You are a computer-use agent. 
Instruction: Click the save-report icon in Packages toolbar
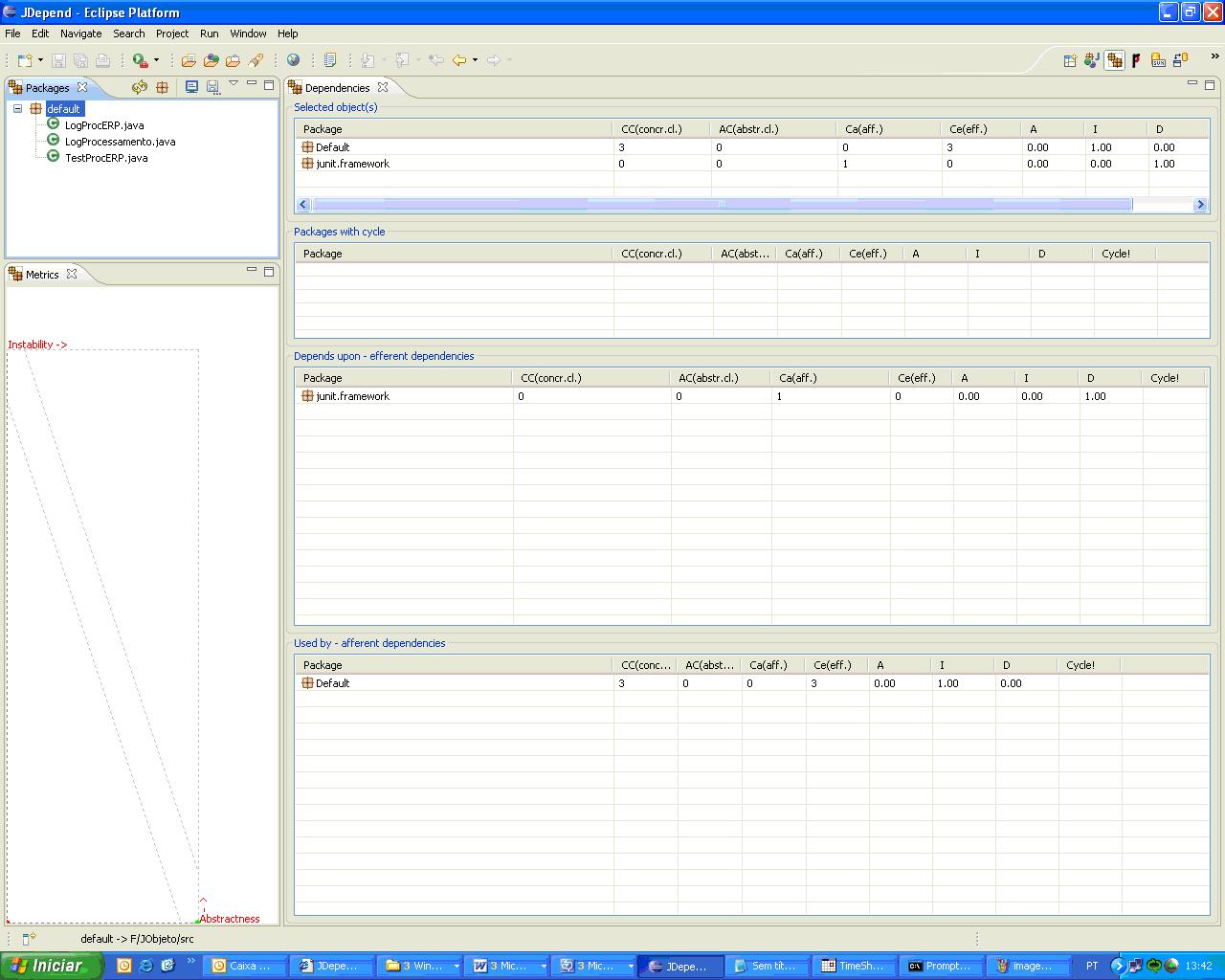pyautogui.click(x=212, y=87)
